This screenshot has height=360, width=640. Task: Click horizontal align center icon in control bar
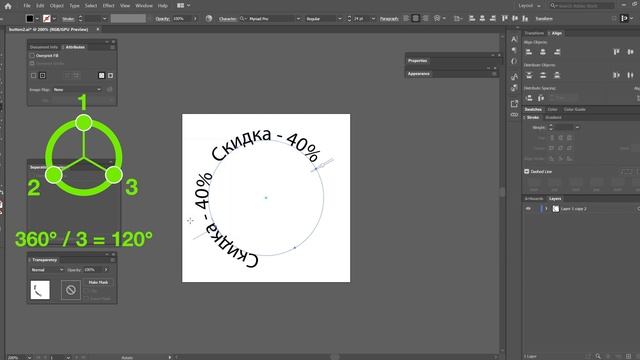tap(482, 18)
